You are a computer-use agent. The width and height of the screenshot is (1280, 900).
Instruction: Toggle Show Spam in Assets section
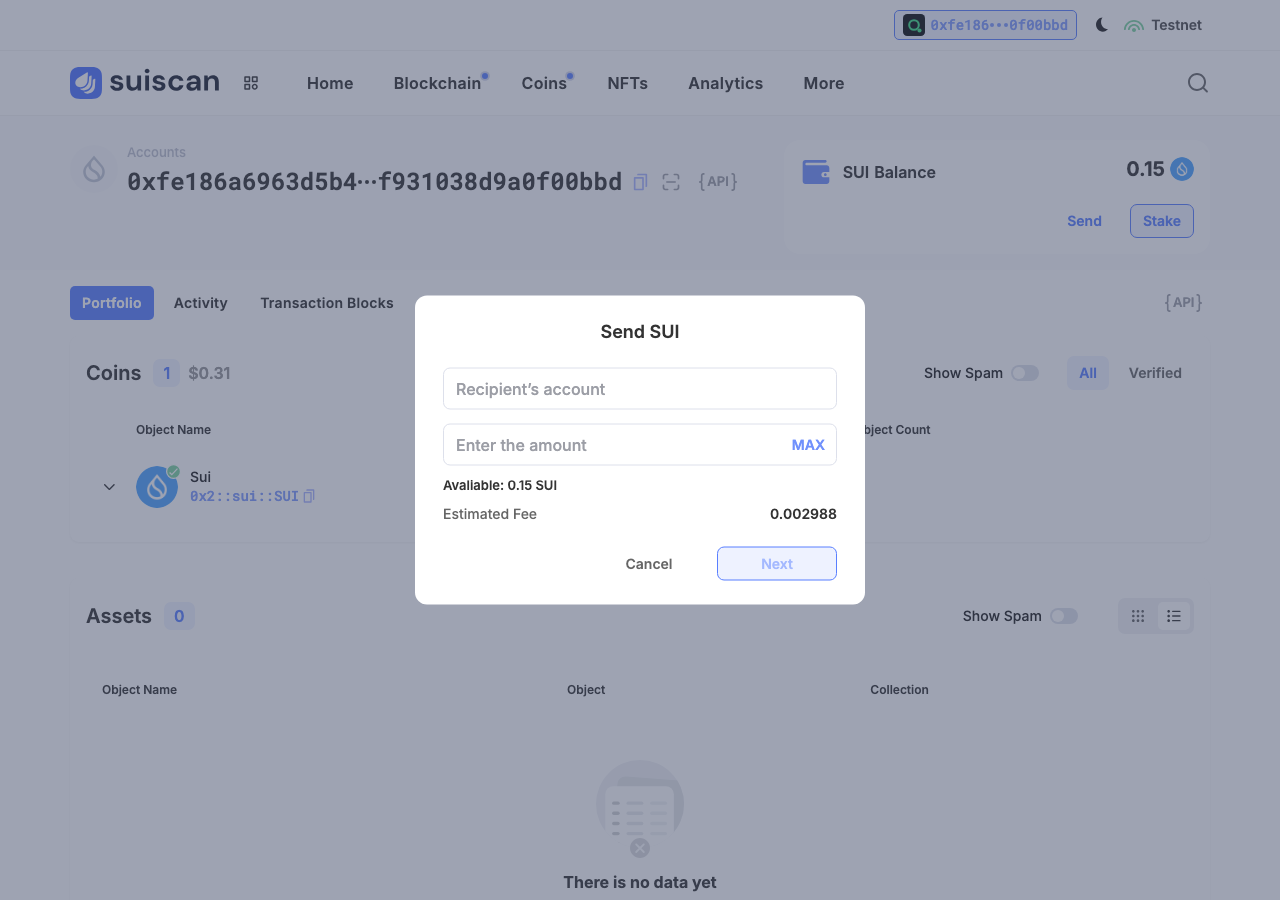[x=1064, y=616]
